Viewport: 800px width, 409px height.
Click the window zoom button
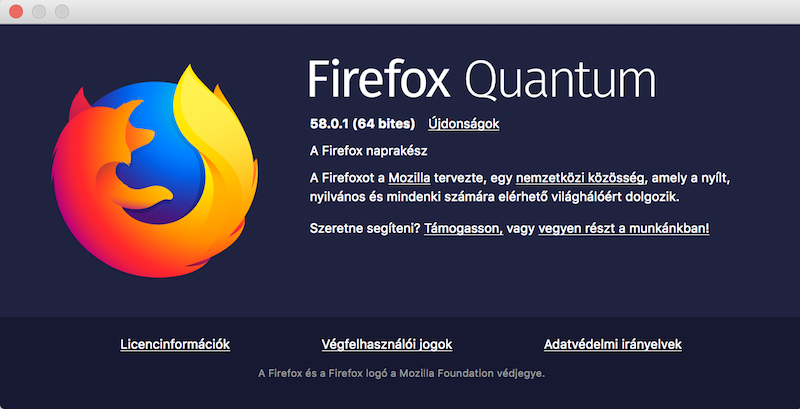[x=62, y=12]
